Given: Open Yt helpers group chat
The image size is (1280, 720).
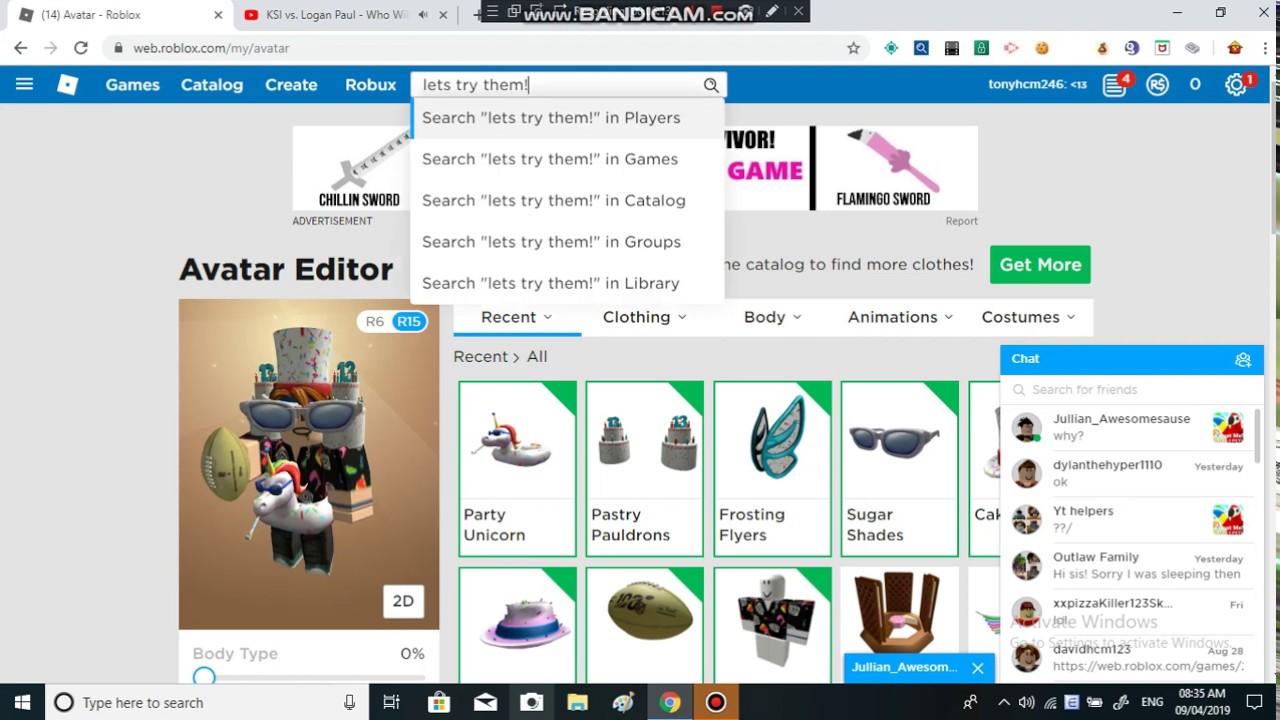Looking at the screenshot, I should coord(1127,519).
